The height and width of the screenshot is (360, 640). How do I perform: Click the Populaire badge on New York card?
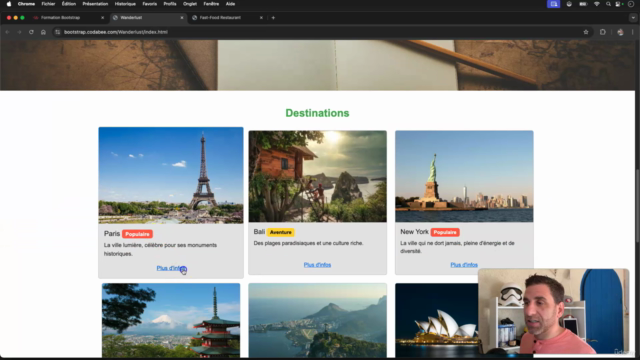(x=445, y=232)
